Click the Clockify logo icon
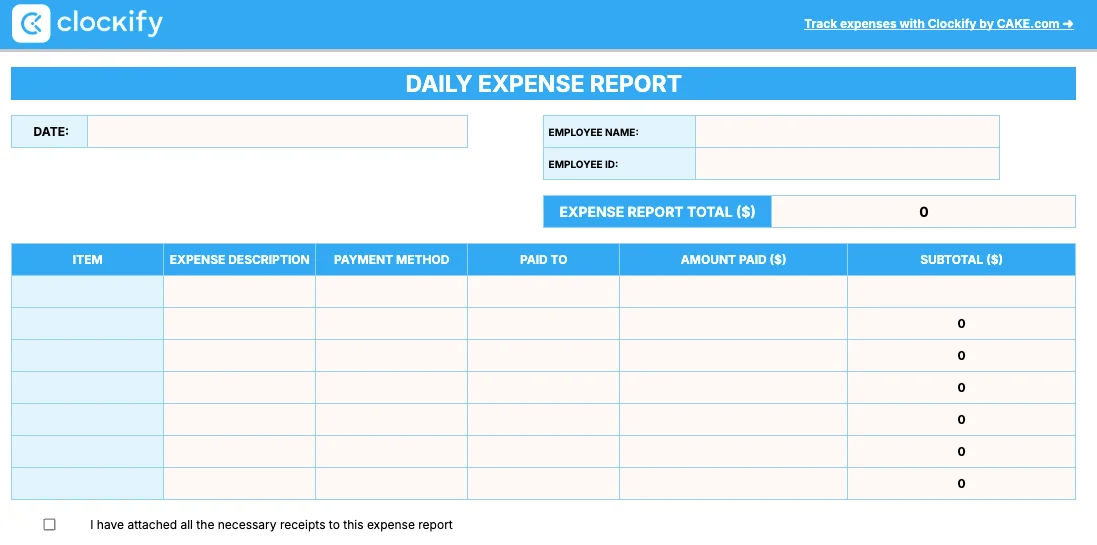The image size is (1097, 545). 31,23
